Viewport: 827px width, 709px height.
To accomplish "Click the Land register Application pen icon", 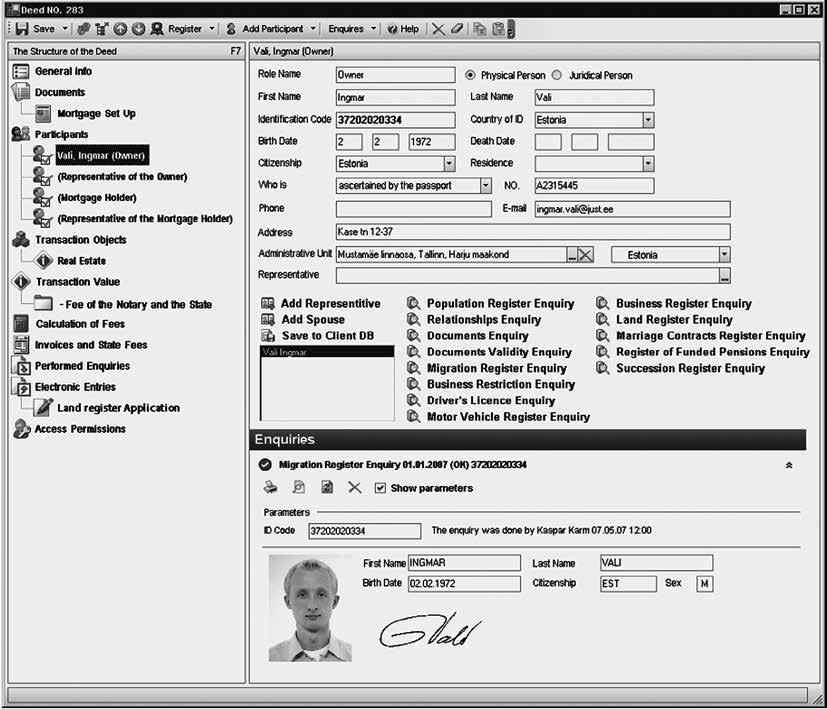I will (43, 407).
